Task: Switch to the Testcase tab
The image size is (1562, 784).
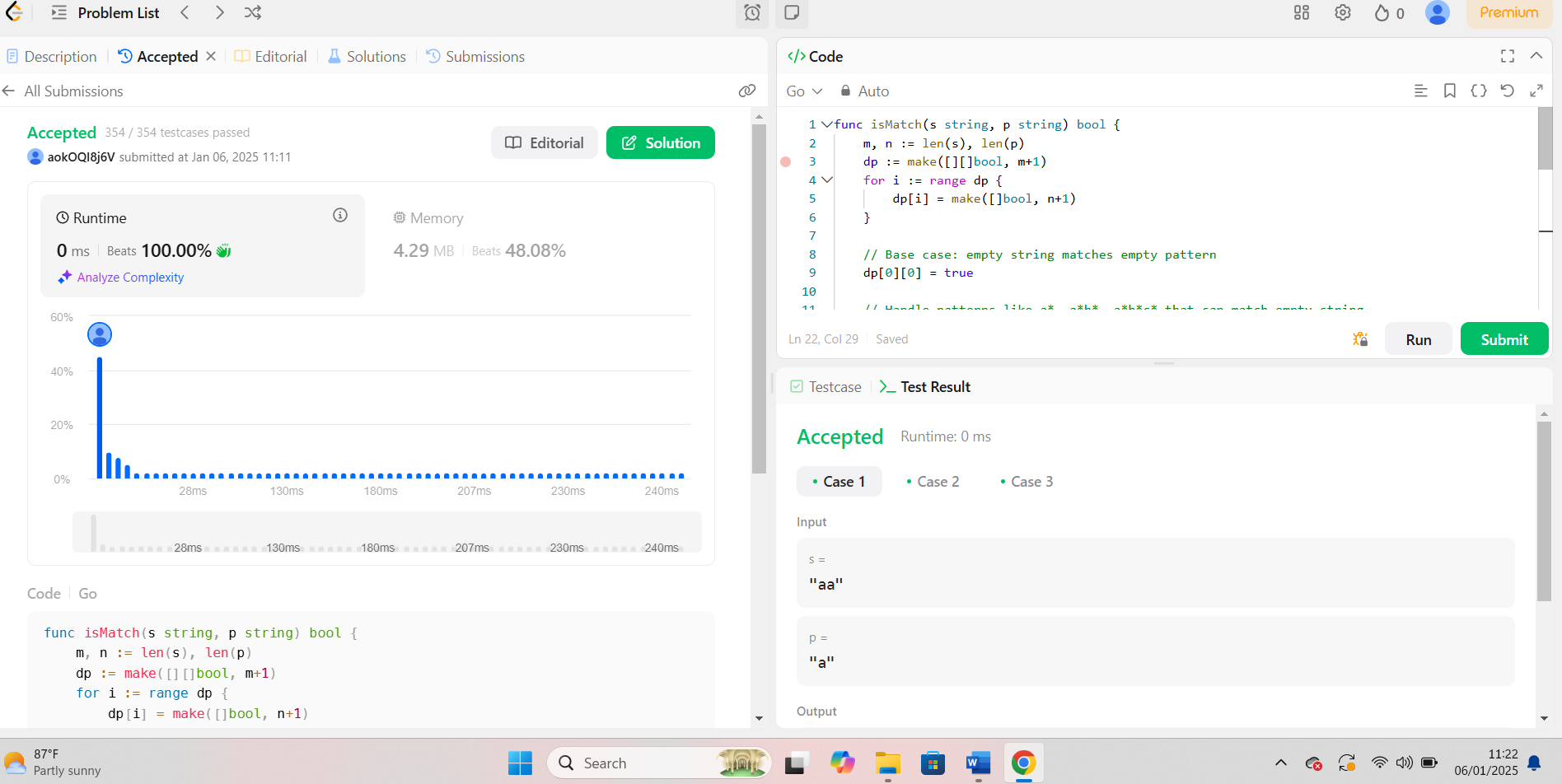Action: 825,387
